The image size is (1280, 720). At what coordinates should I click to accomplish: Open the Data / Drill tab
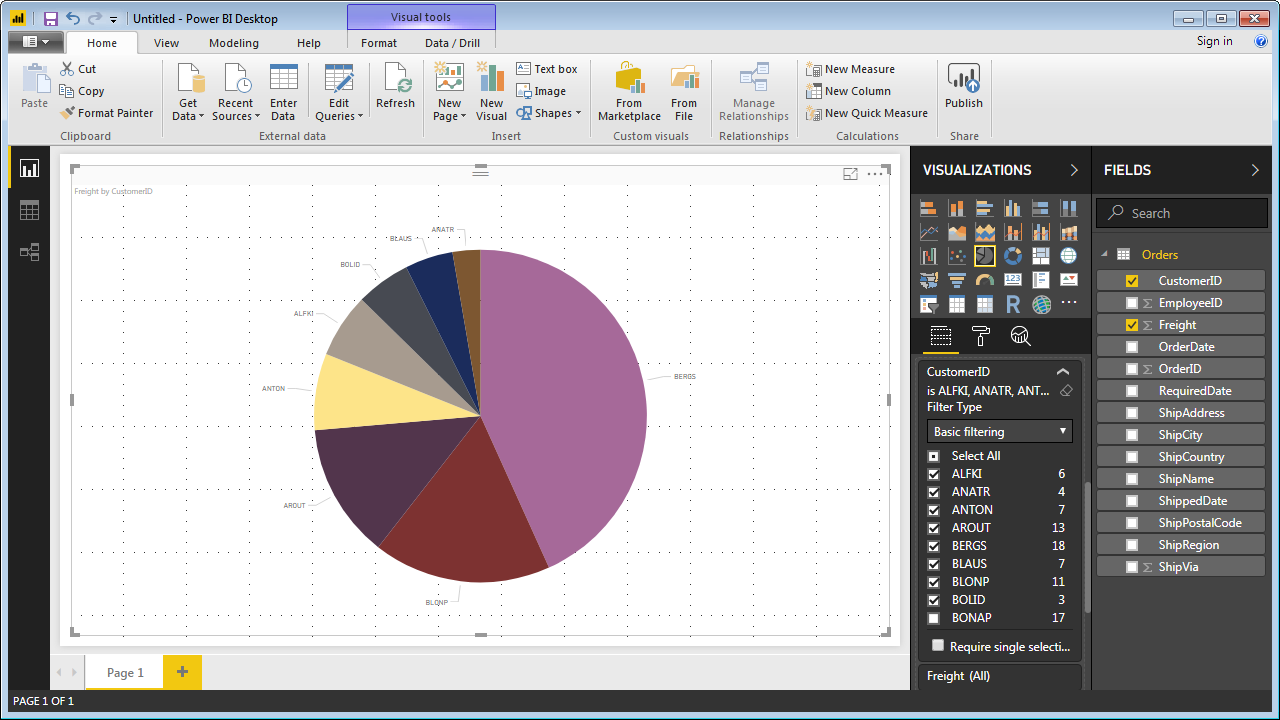[x=452, y=43]
